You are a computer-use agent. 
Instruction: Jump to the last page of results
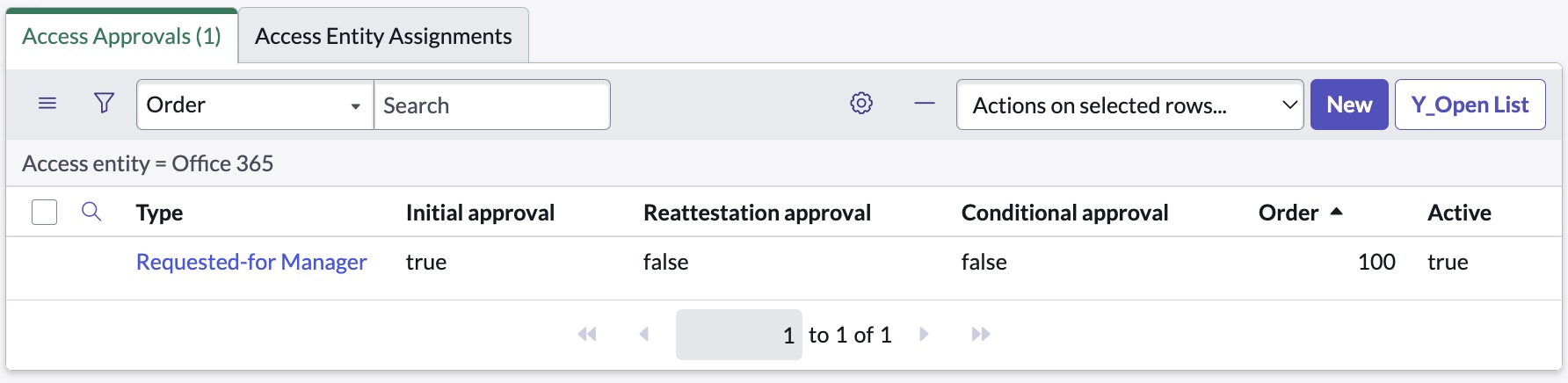(x=981, y=334)
